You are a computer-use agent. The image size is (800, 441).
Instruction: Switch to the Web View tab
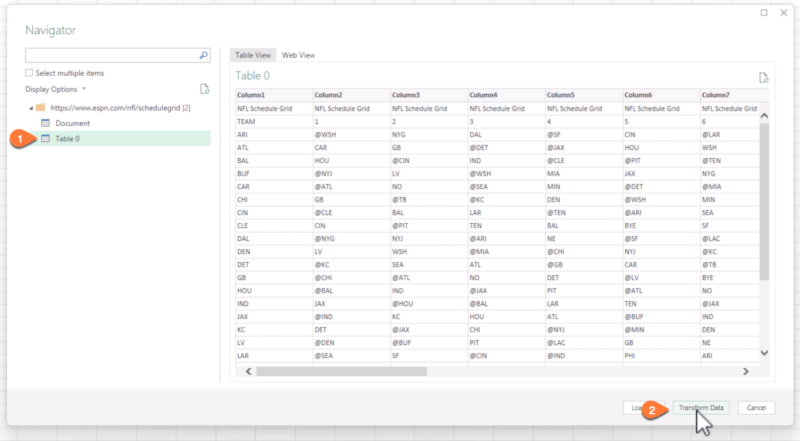click(298, 55)
